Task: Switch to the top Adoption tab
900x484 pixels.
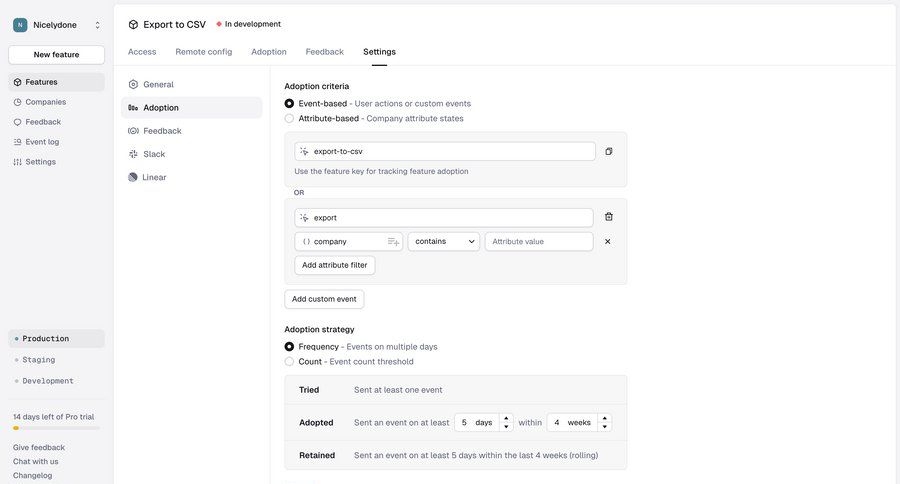Action: point(269,52)
